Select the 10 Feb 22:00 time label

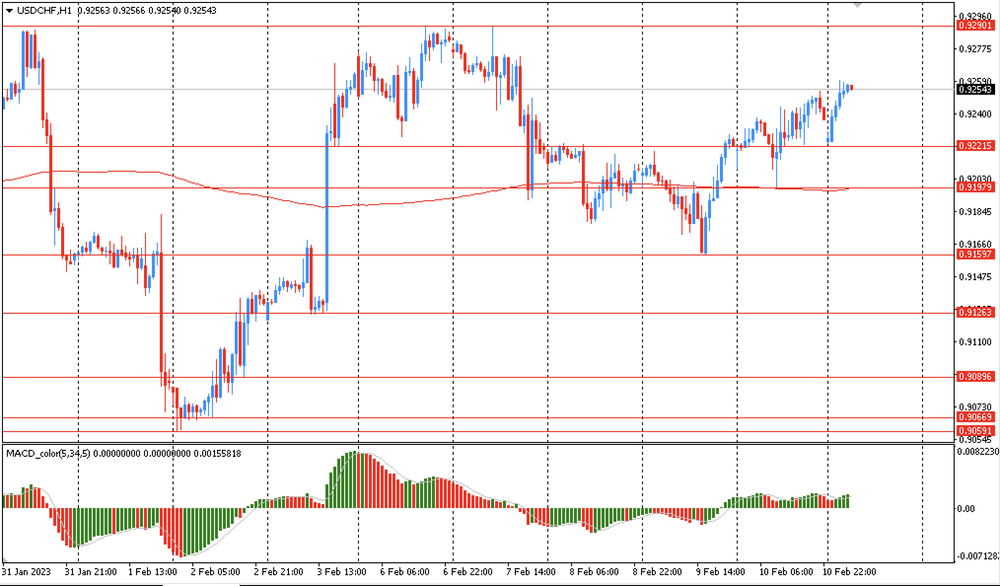tap(848, 572)
